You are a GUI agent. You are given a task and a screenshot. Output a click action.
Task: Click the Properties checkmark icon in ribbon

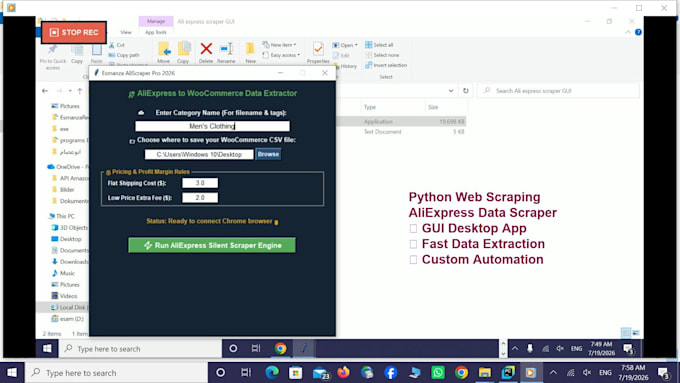318,49
